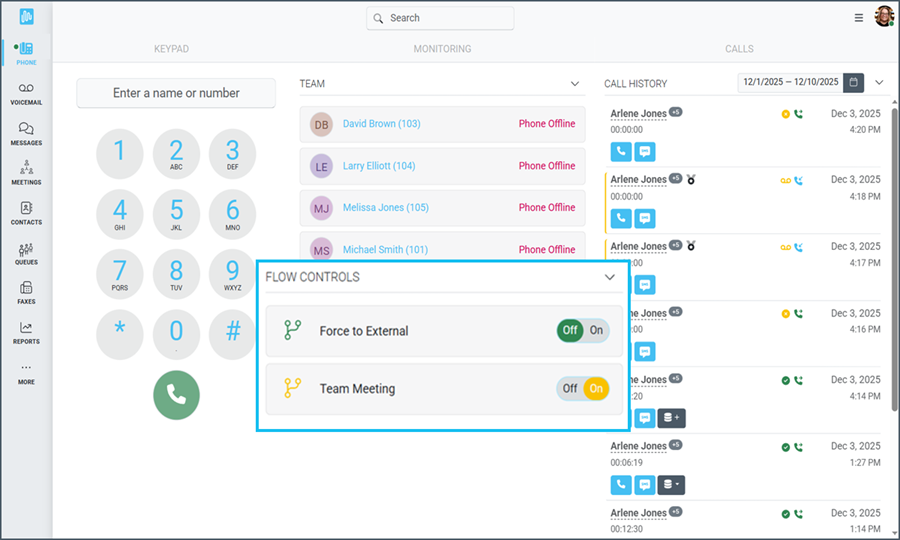Expand the Call History chevron

pos(879,83)
